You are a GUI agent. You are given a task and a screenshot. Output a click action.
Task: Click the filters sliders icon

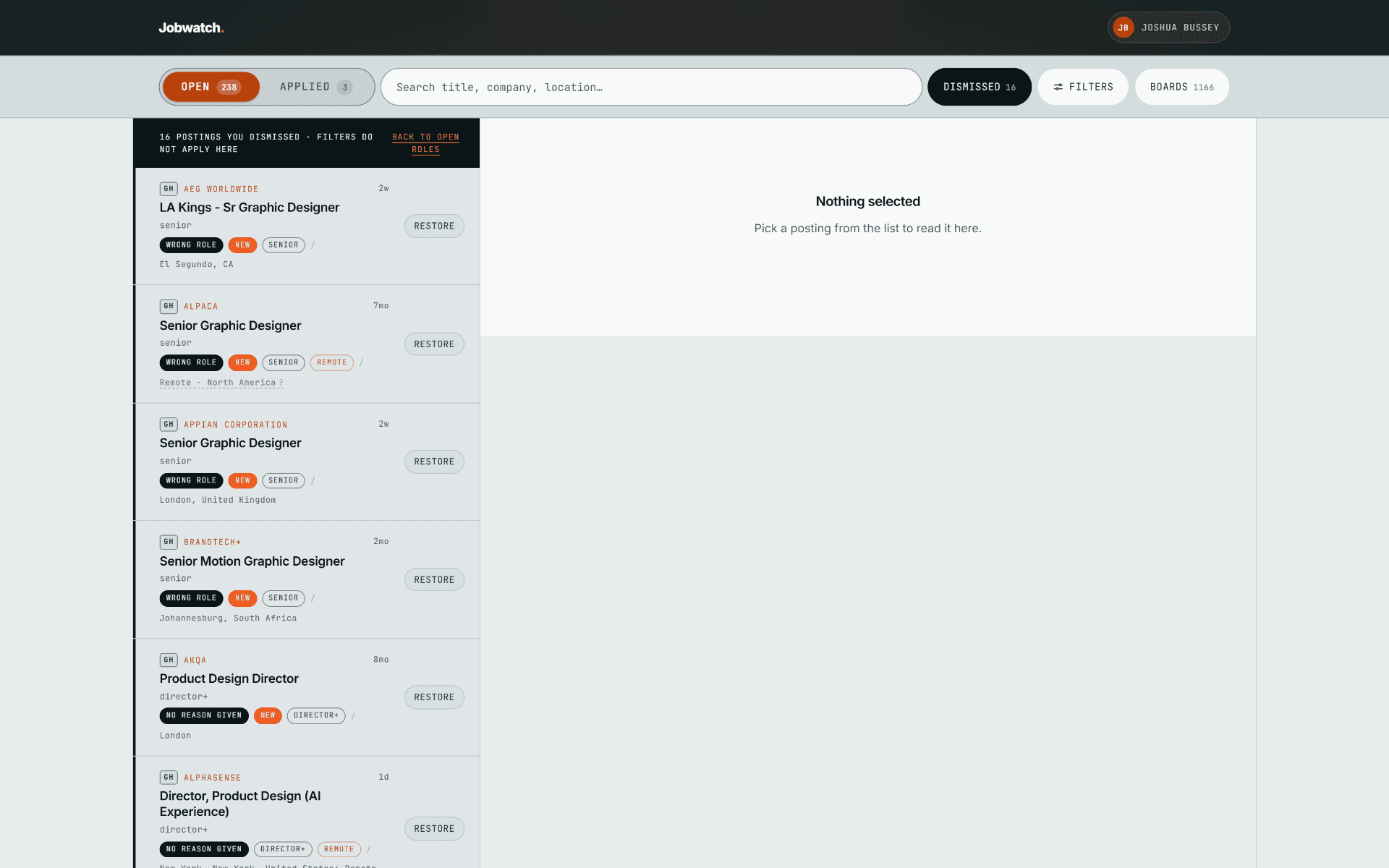[1058, 87]
